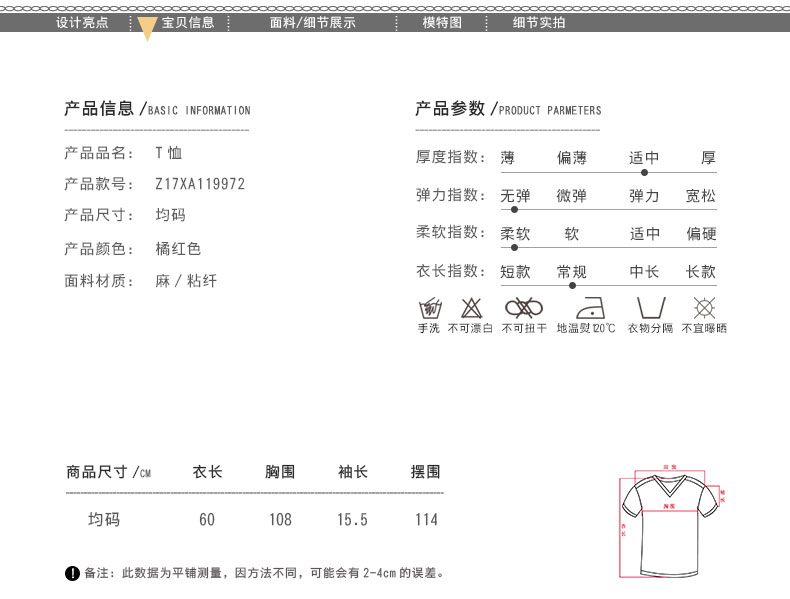Click the 弹力 elasticity option
The width and height of the screenshot is (790, 599).
point(644,195)
